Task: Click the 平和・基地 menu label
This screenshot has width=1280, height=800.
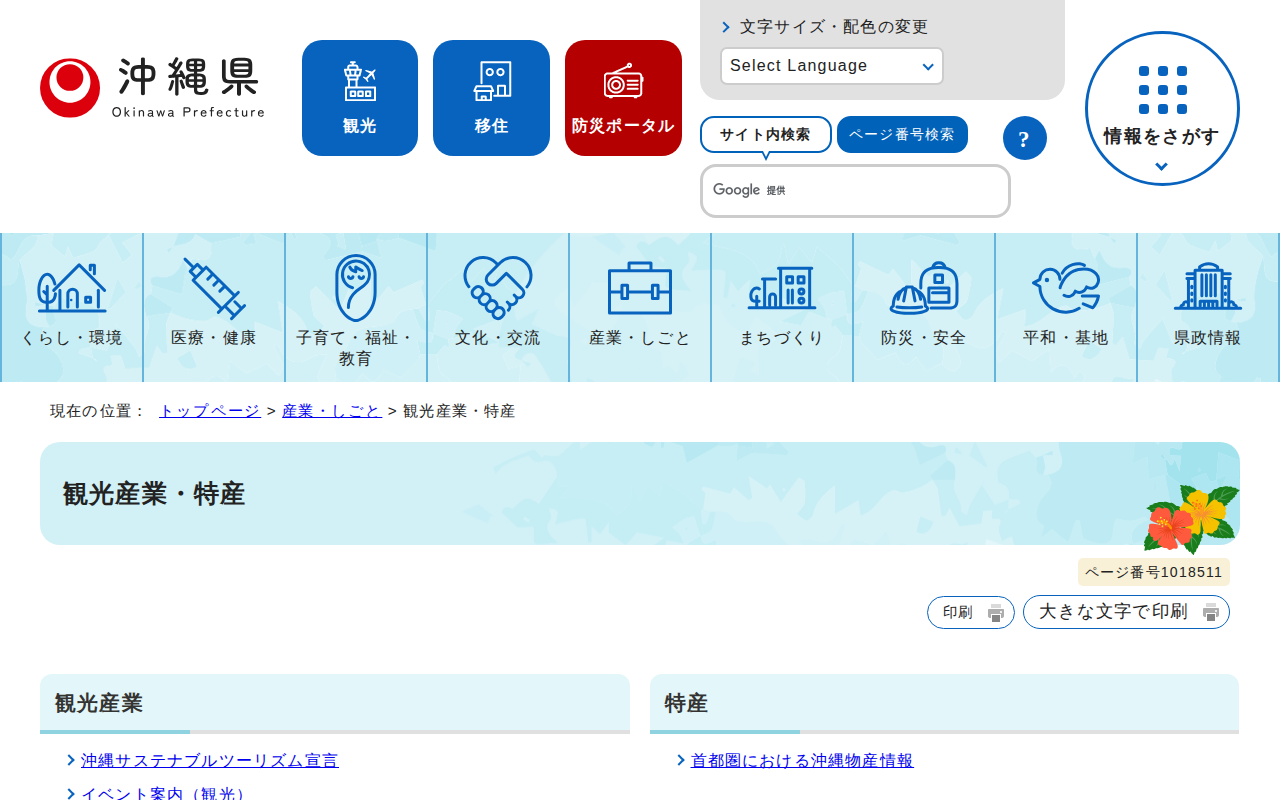Action: point(1066,338)
